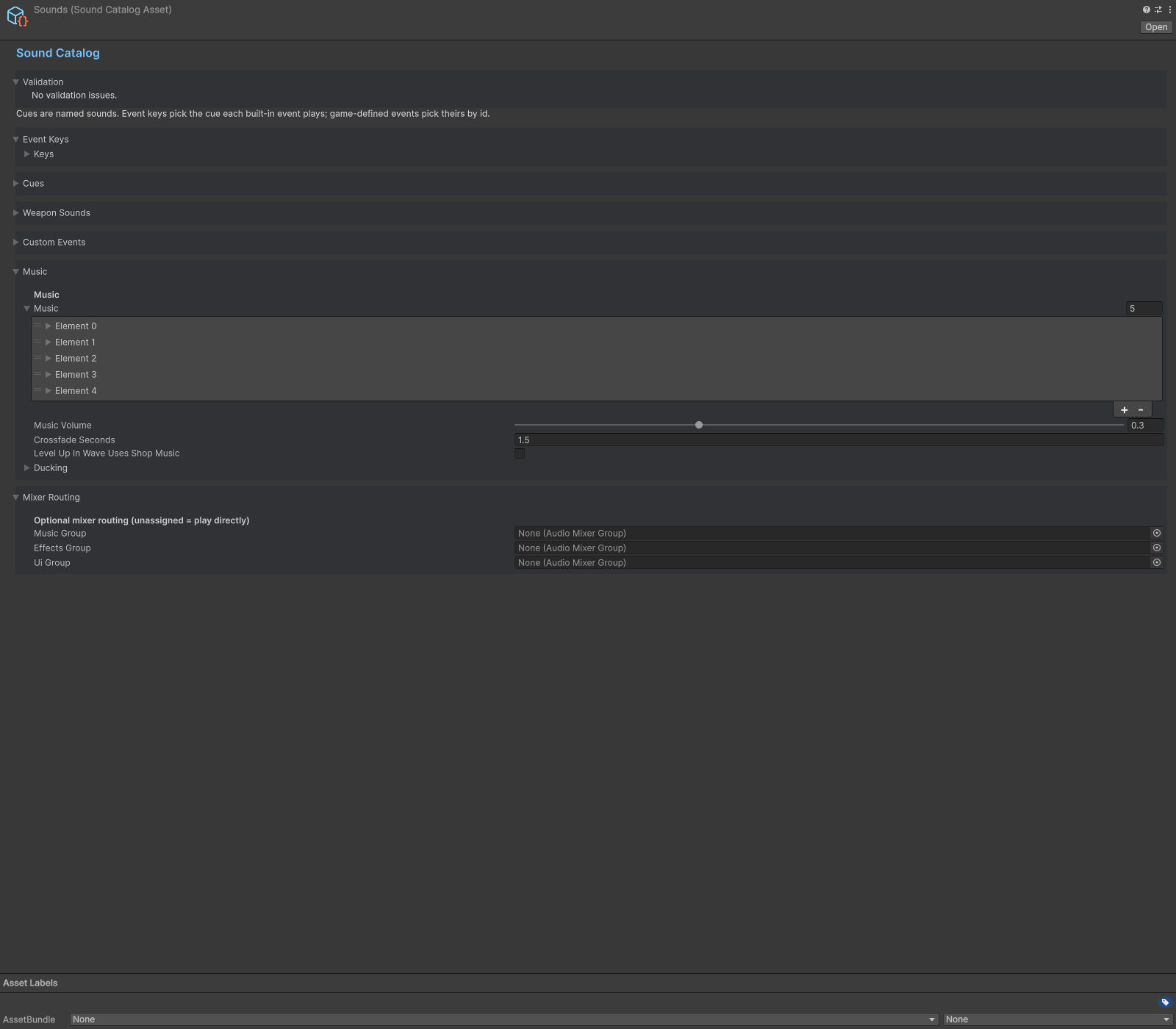Open the Sound Catalog asset with Open button
This screenshot has height=1029, width=1176.
point(1155,27)
